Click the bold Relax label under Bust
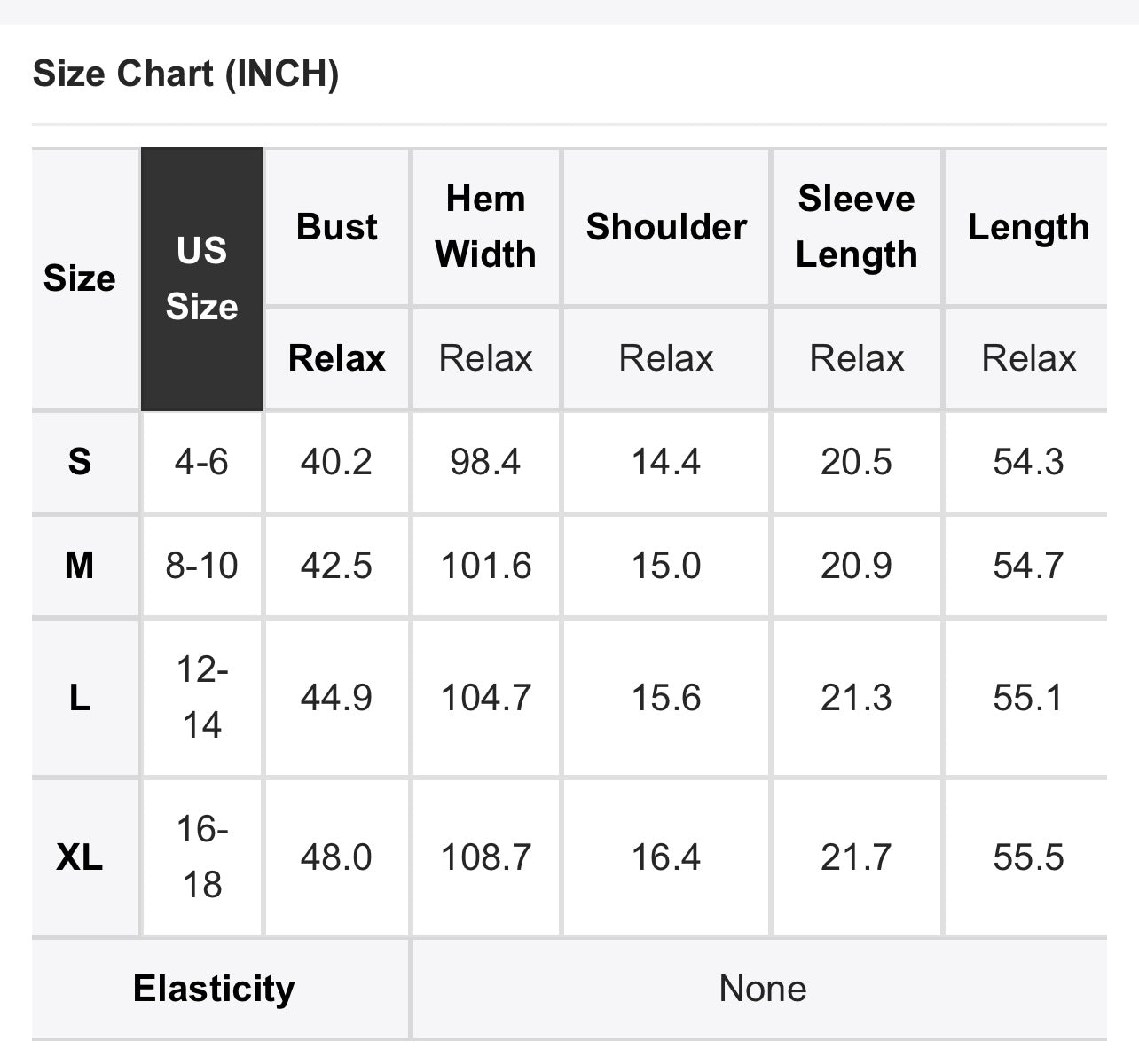1139x1064 pixels. tap(337, 358)
